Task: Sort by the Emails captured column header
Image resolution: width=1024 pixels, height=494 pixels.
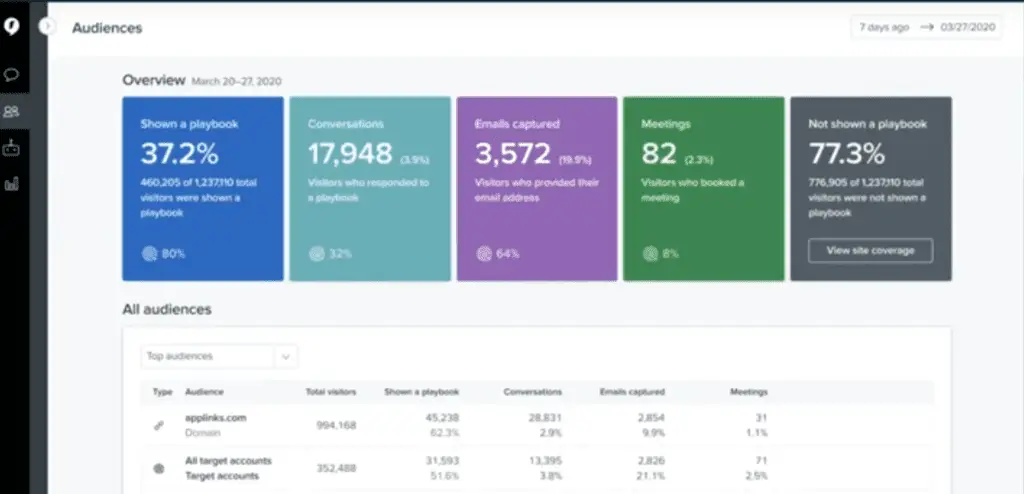Action: (x=632, y=392)
